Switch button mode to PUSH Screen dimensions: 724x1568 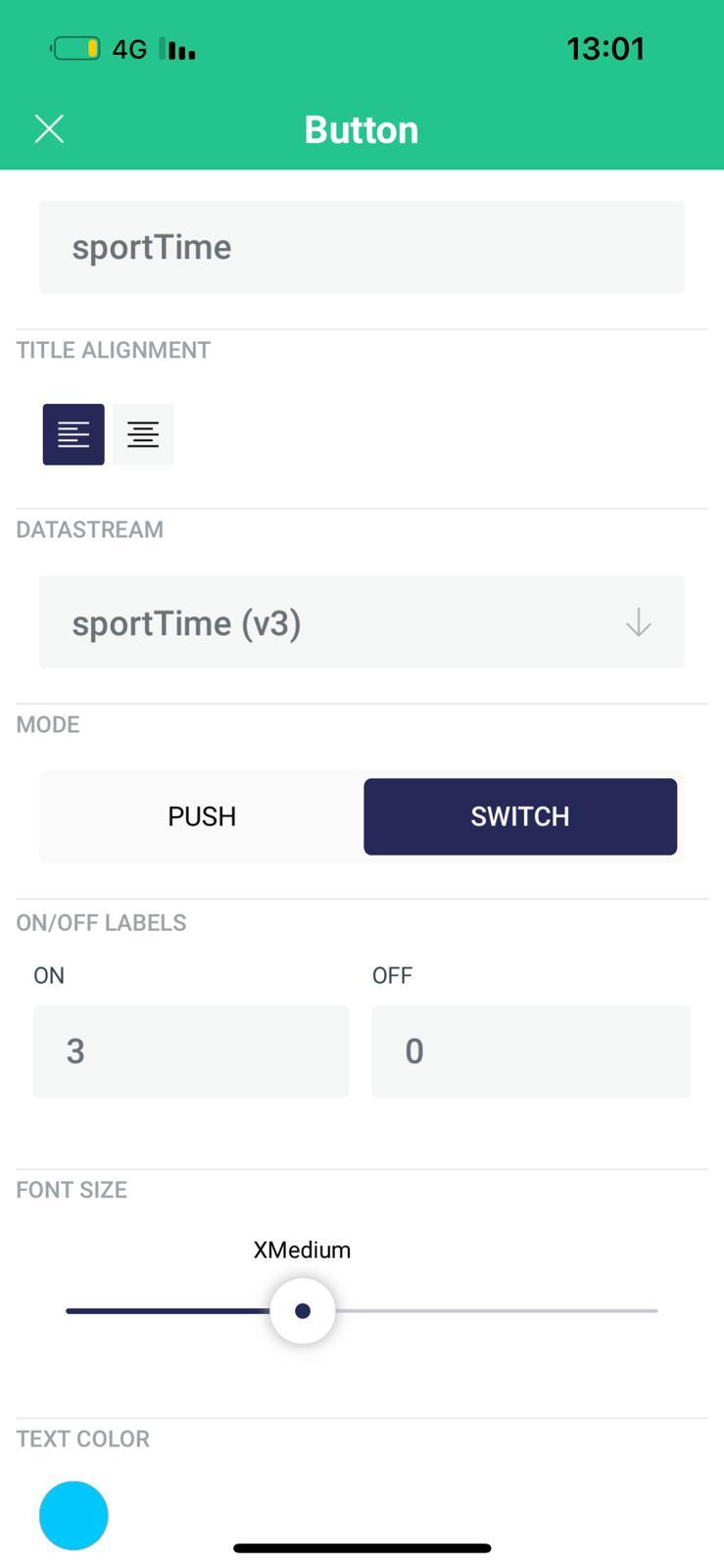coord(201,815)
